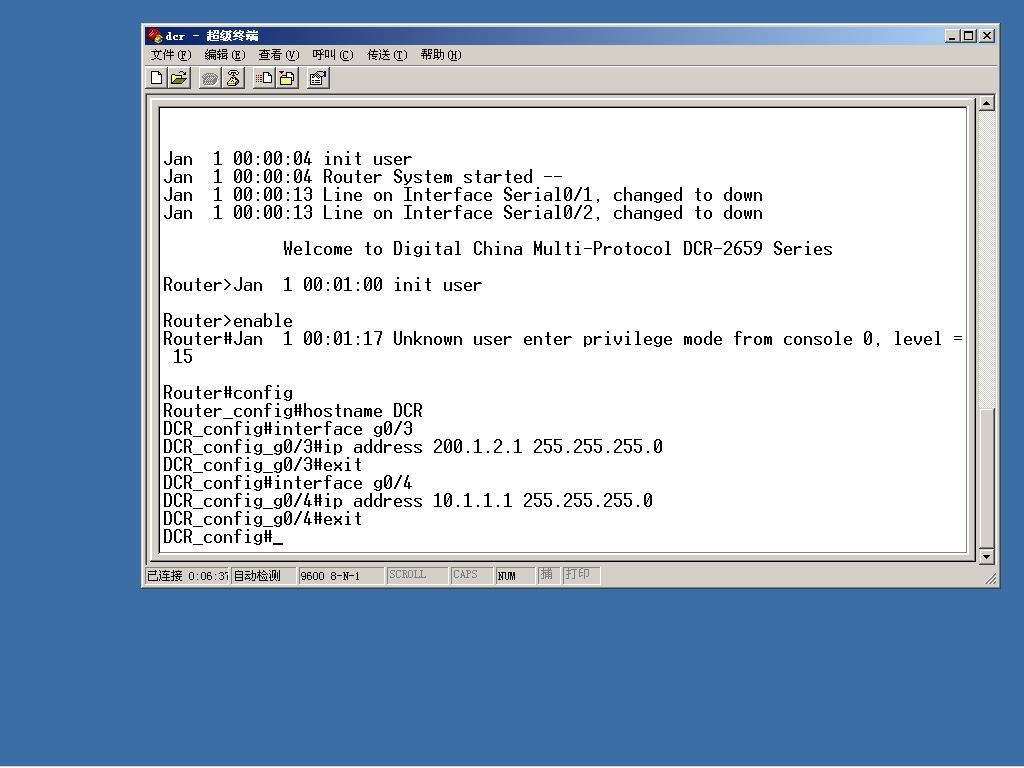Click the scrollbar down arrow
The width and height of the screenshot is (1024, 768).
click(986, 556)
